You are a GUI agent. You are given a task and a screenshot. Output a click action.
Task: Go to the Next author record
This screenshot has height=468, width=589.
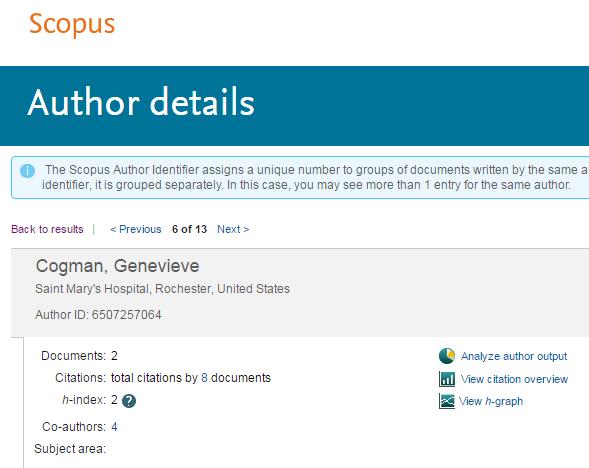coord(233,229)
